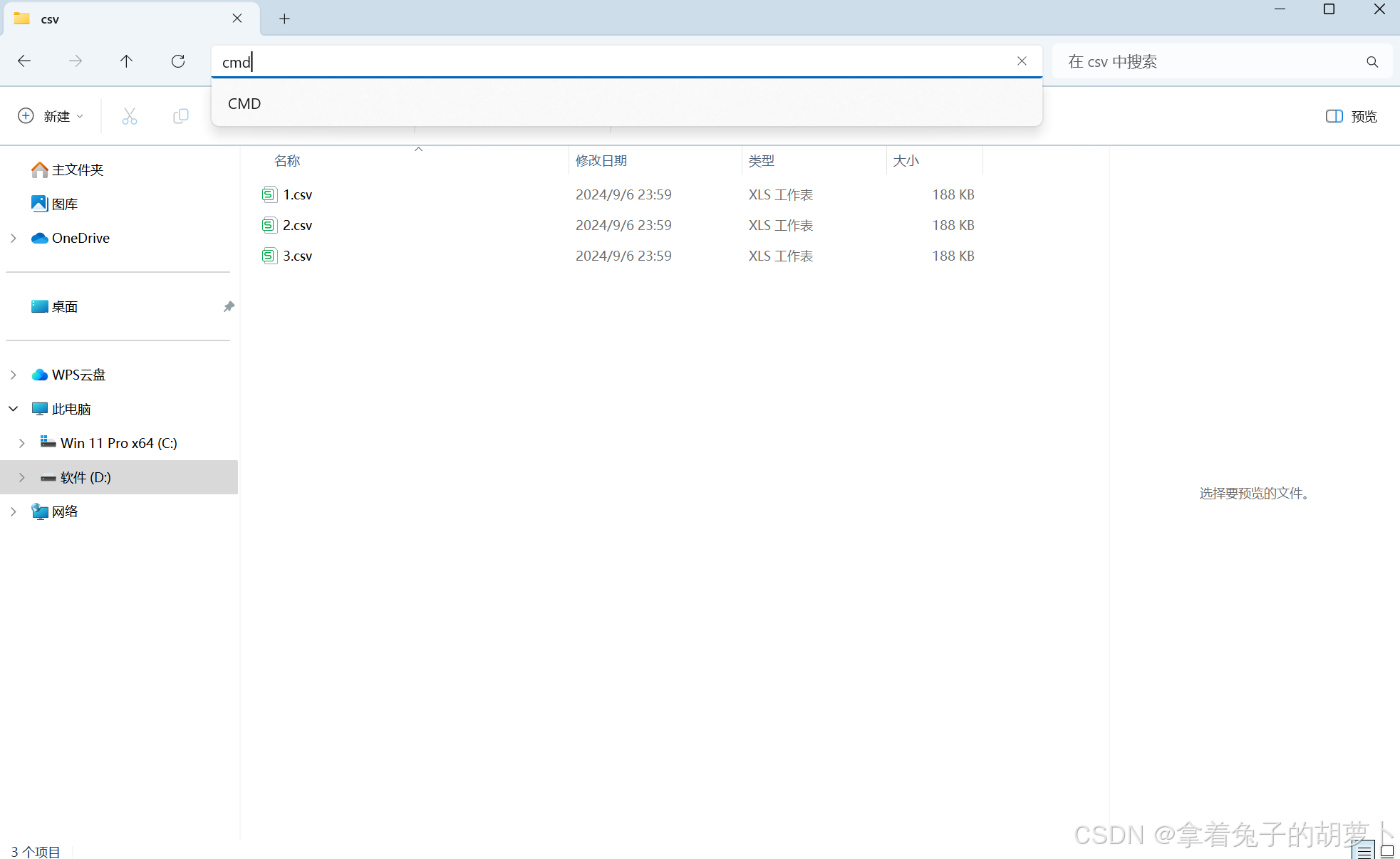The image size is (1400, 859).
Task: Select the CMD suggestion in dropdown
Action: [x=244, y=104]
